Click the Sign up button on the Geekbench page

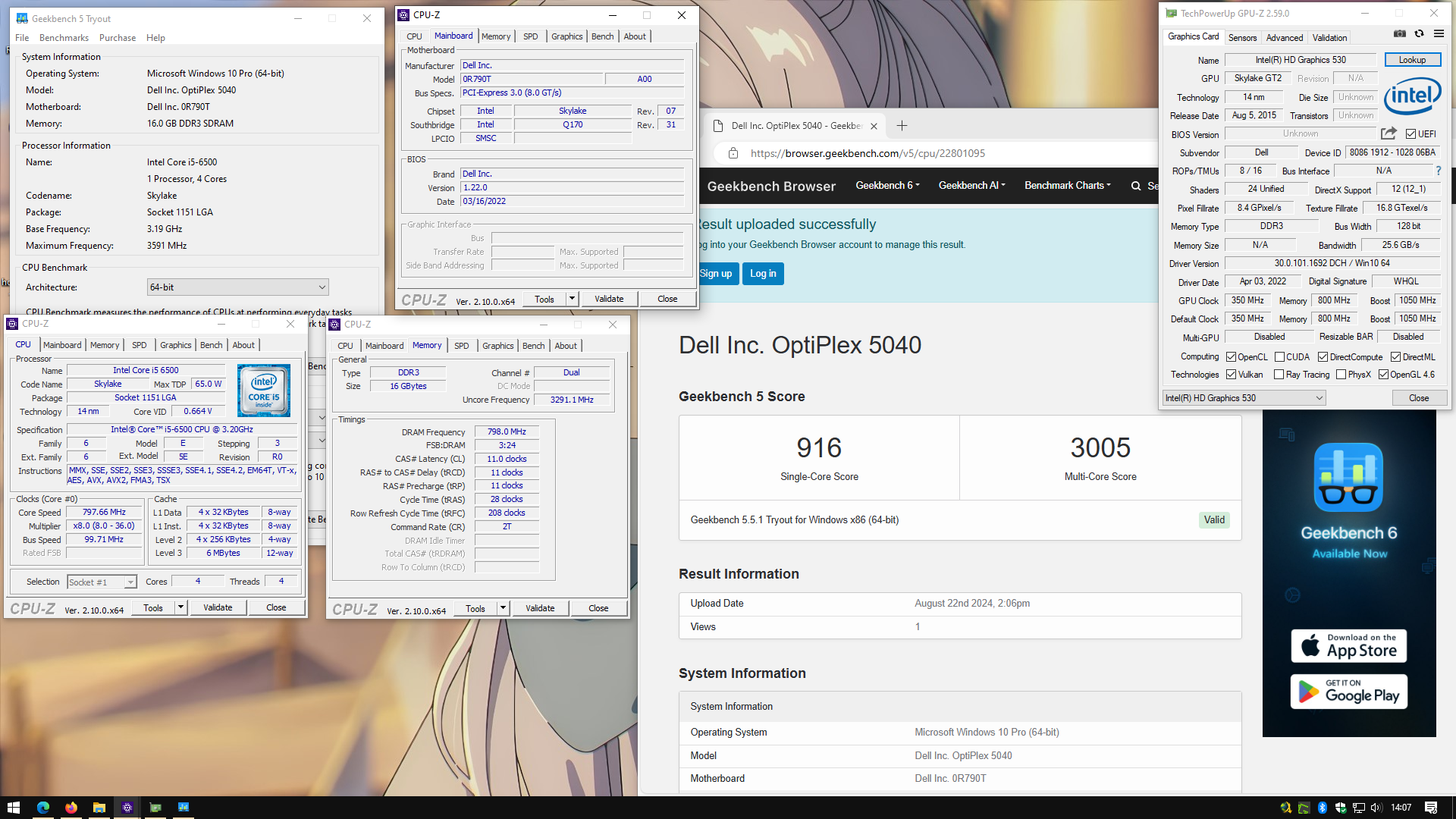click(716, 274)
